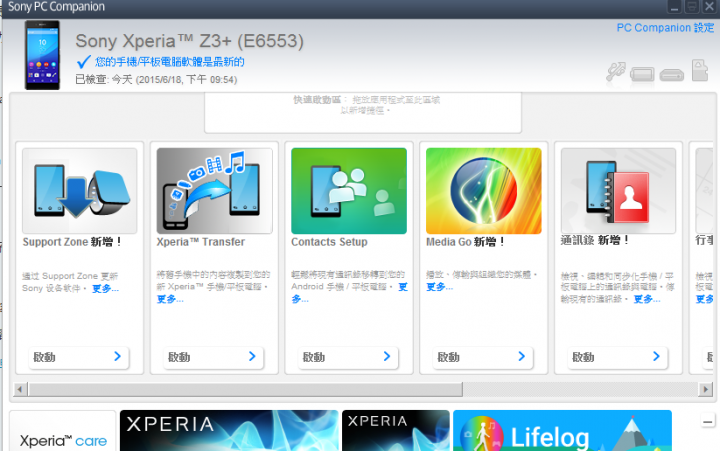Click the last checked date text
Screen dimensions: 720x451
pos(156,79)
